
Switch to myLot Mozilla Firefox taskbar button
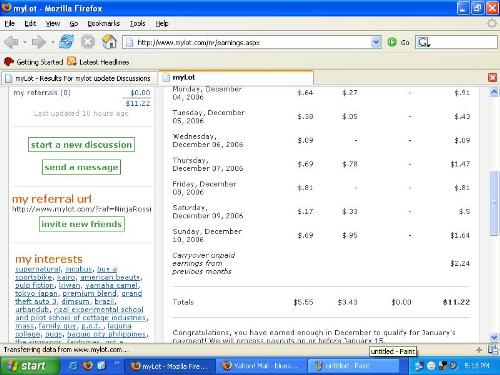tap(170, 366)
